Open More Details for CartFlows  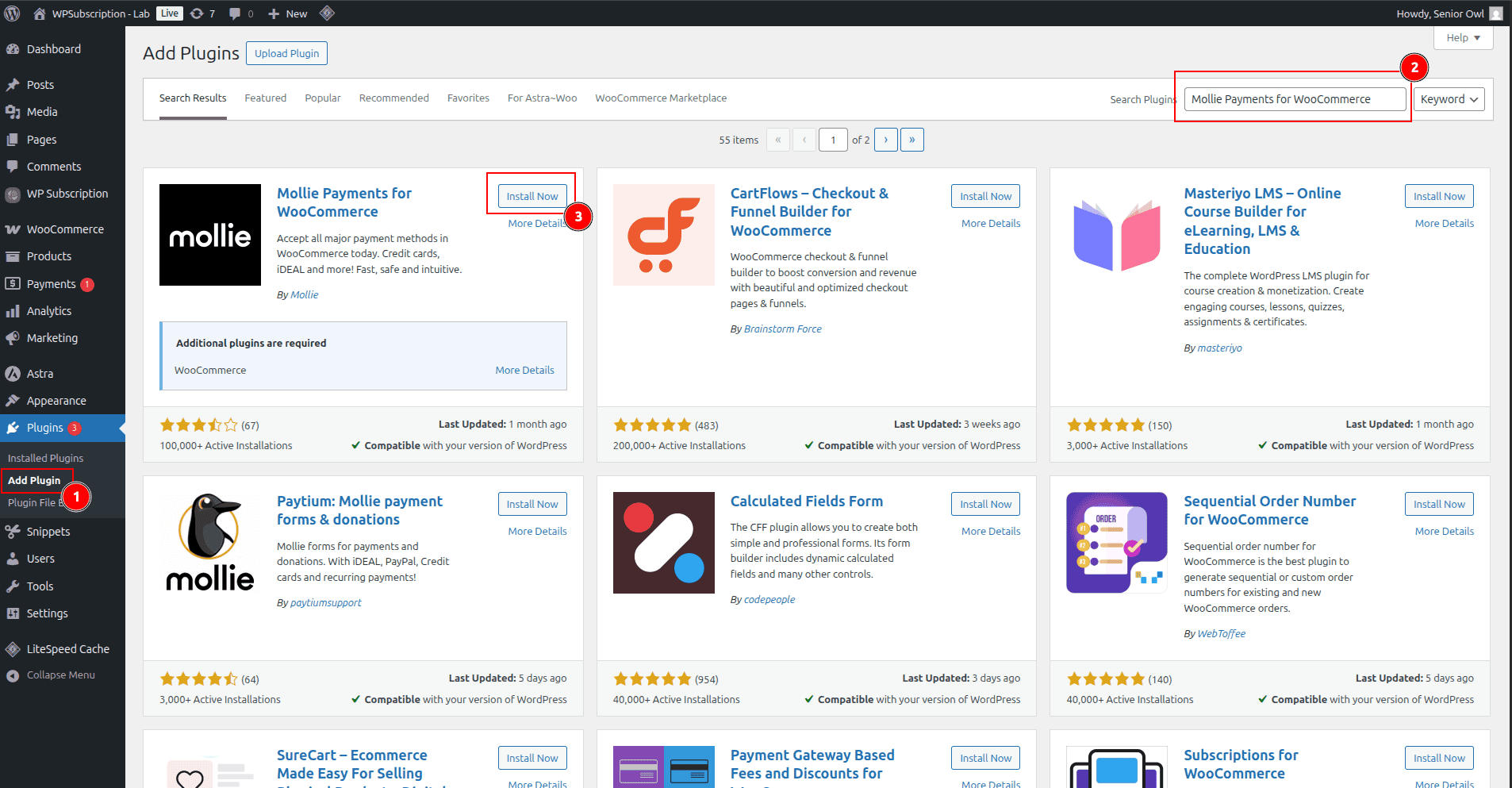pos(991,224)
